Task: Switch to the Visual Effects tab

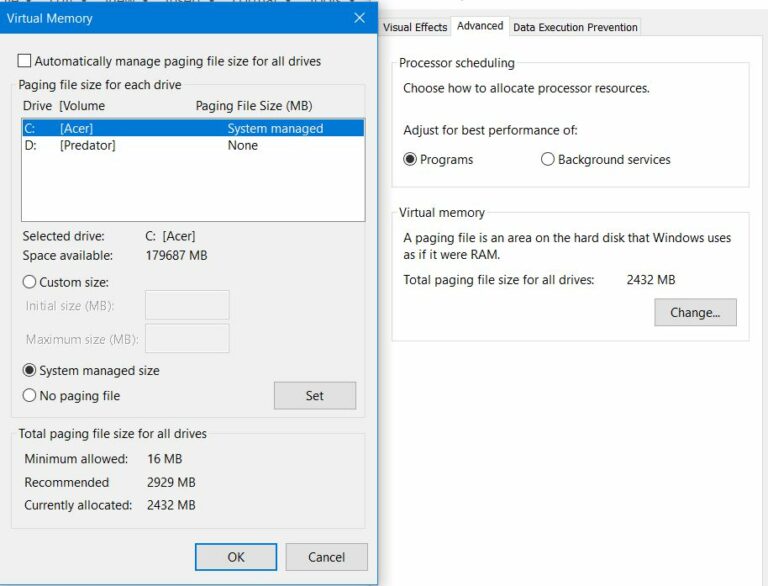Action: (415, 27)
